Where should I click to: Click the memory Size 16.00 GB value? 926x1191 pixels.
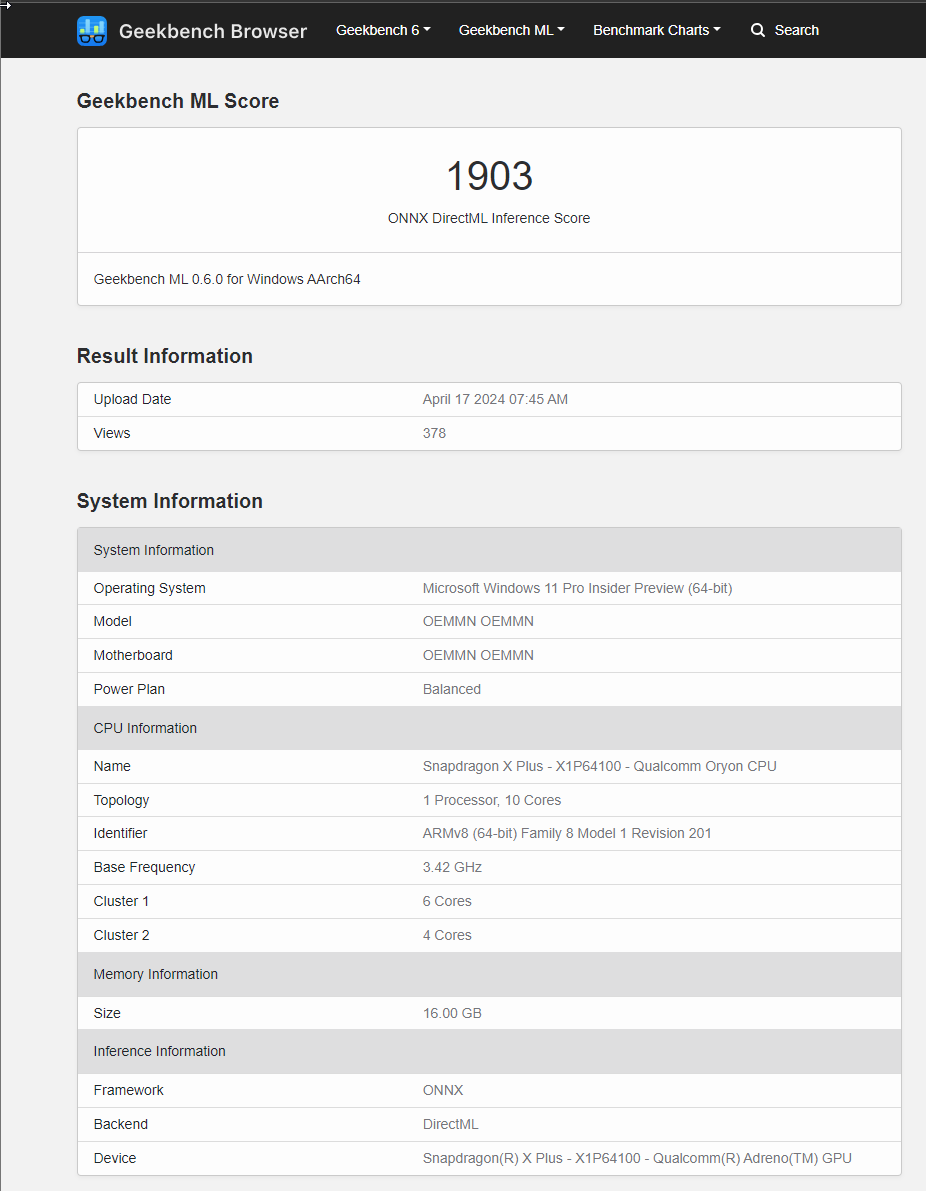point(452,1013)
